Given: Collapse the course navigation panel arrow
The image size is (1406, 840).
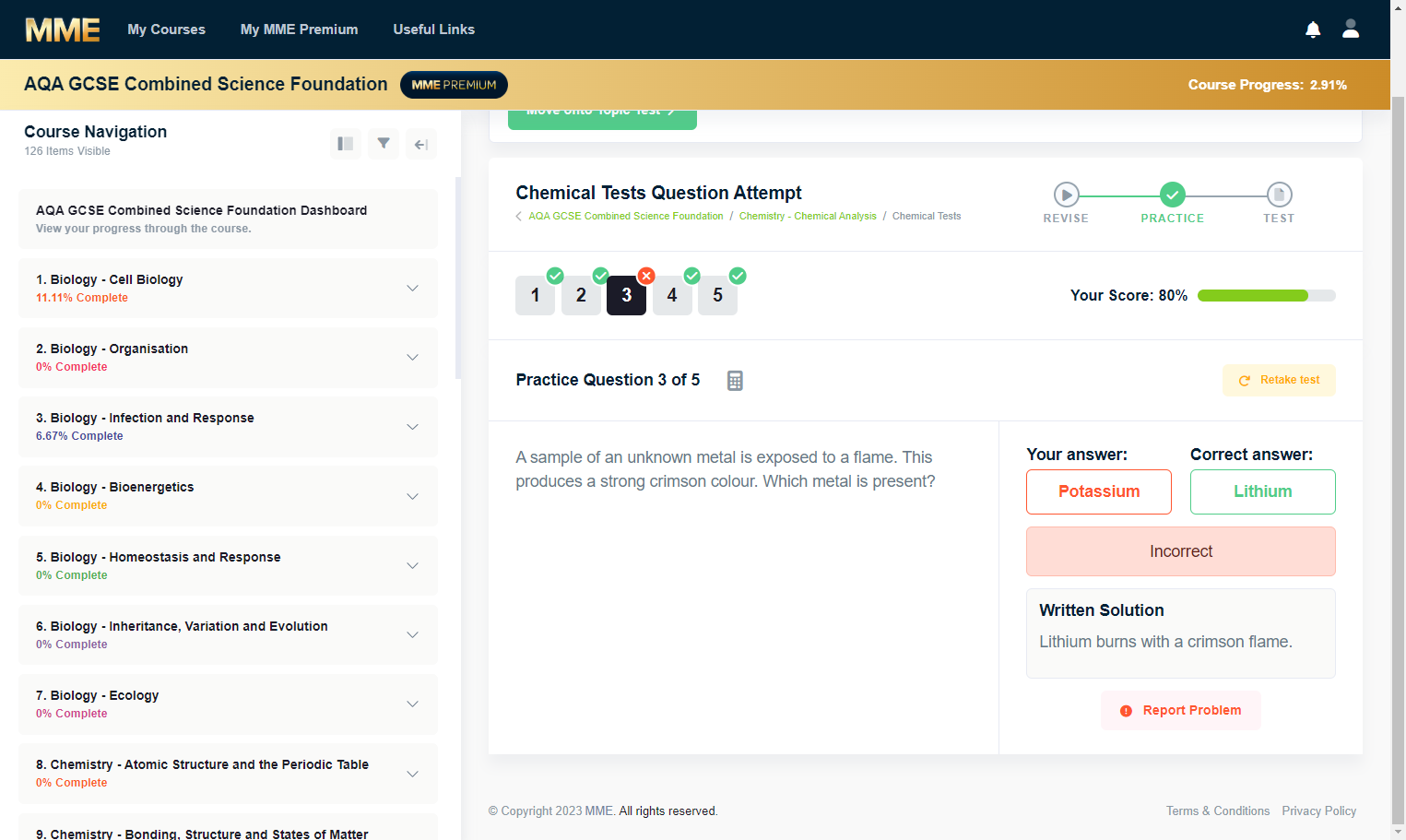Looking at the screenshot, I should tap(421, 144).
